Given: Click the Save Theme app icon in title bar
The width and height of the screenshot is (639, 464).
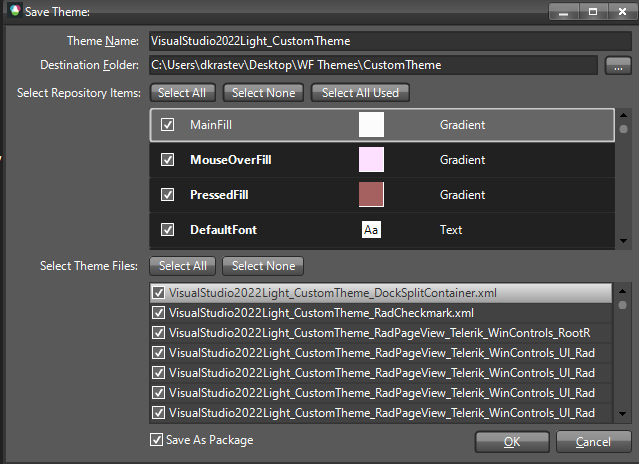Looking at the screenshot, I should pyautogui.click(x=15, y=11).
